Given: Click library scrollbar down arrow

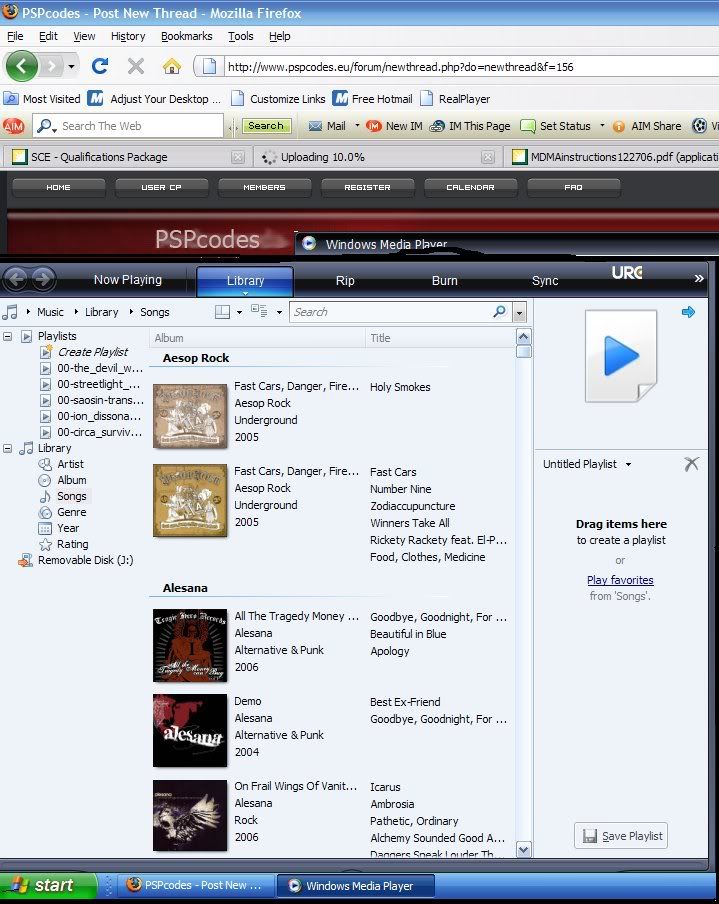Looking at the screenshot, I should pyautogui.click(x=524, y=849).
